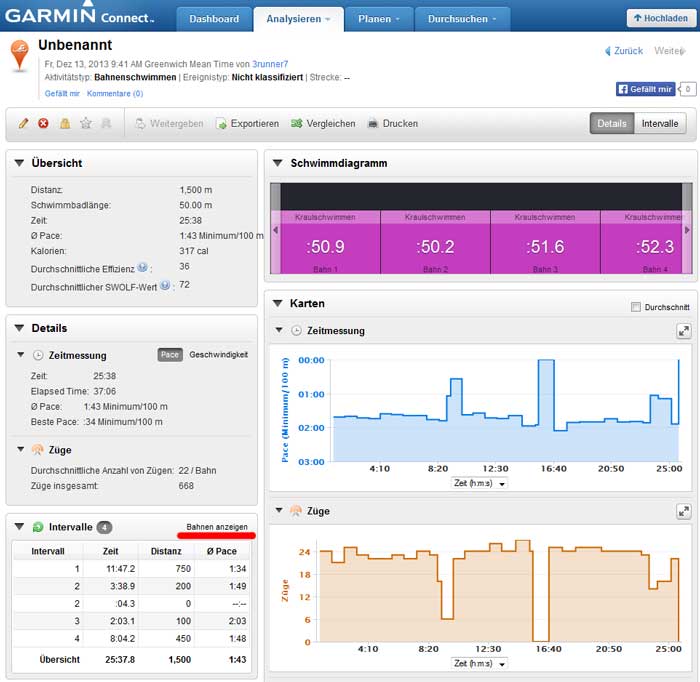Collapse the Übersicht panel
This screenshot has width=700, height=682.
point(19,163)
